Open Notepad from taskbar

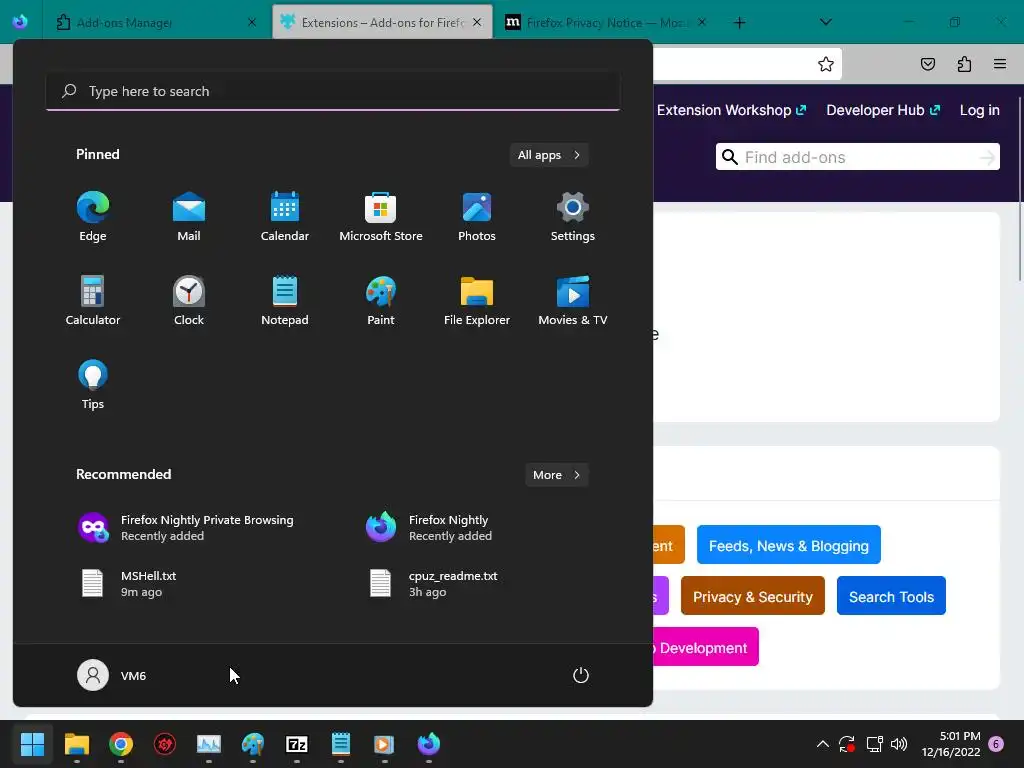coord(341,744)
